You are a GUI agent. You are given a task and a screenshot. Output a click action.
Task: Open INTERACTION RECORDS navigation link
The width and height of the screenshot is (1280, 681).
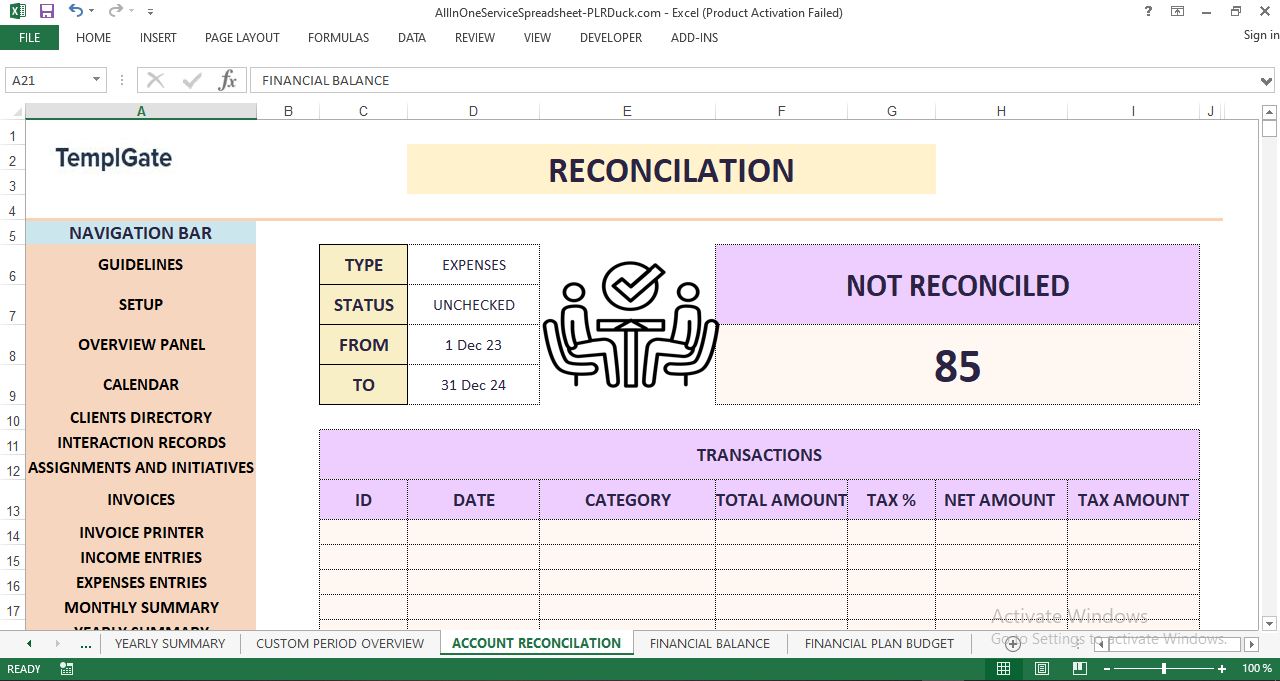point(141,443)
